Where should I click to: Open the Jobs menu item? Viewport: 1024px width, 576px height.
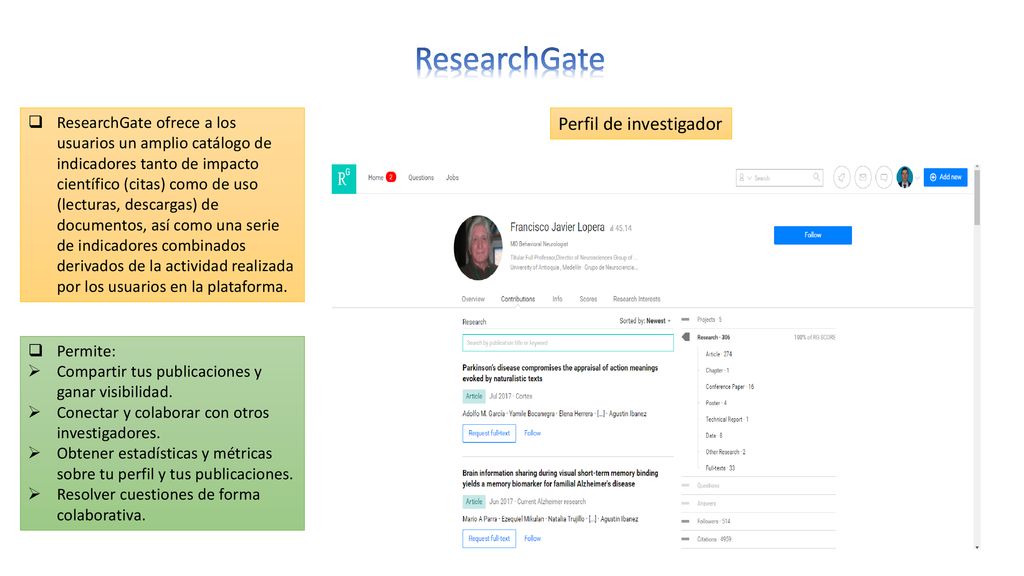453,178
